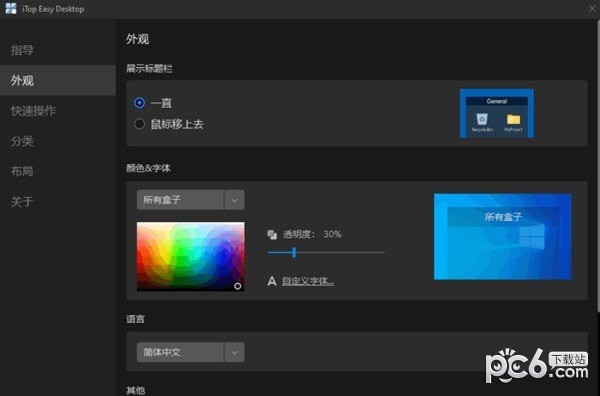Open the 所有盒子 dropdown
This screenshot has height=396, width=600.
click(x=191, y=200)
